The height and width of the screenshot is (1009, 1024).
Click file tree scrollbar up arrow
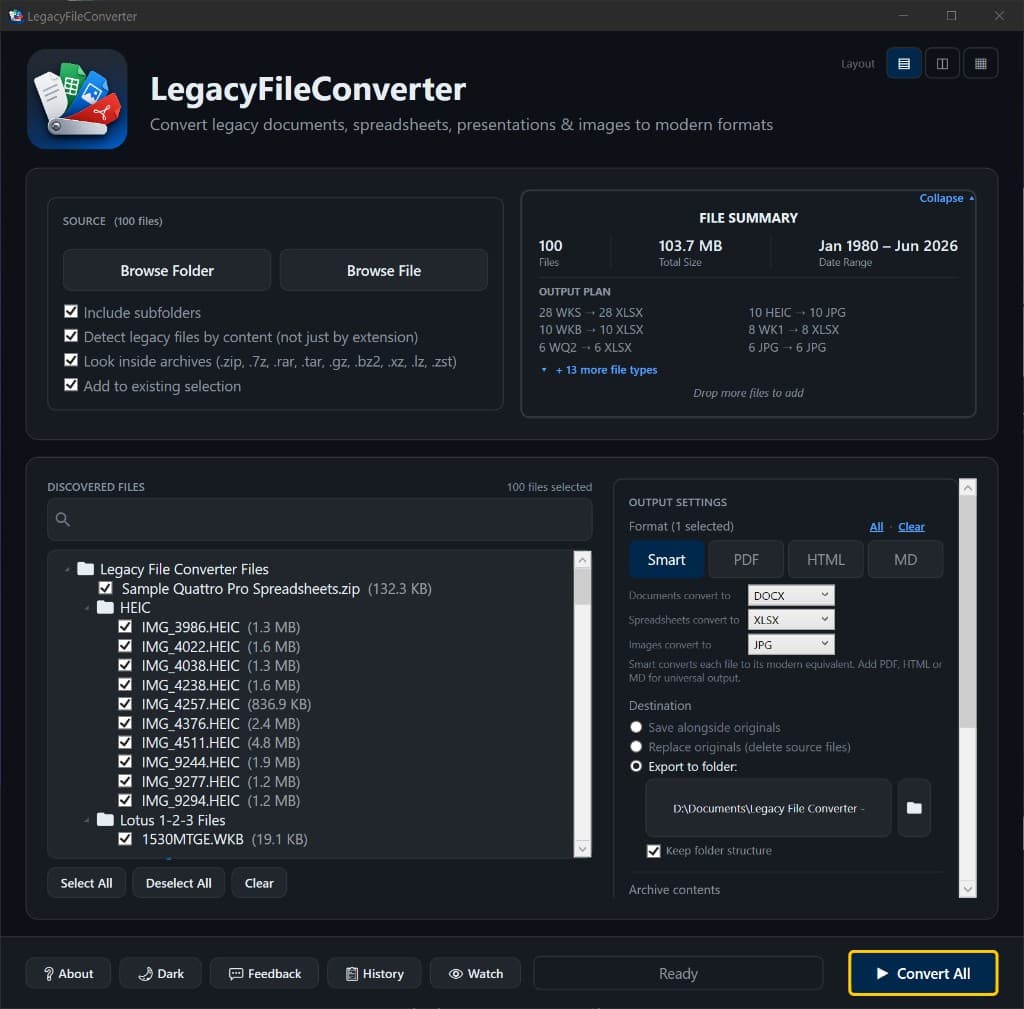coord(582,559)
